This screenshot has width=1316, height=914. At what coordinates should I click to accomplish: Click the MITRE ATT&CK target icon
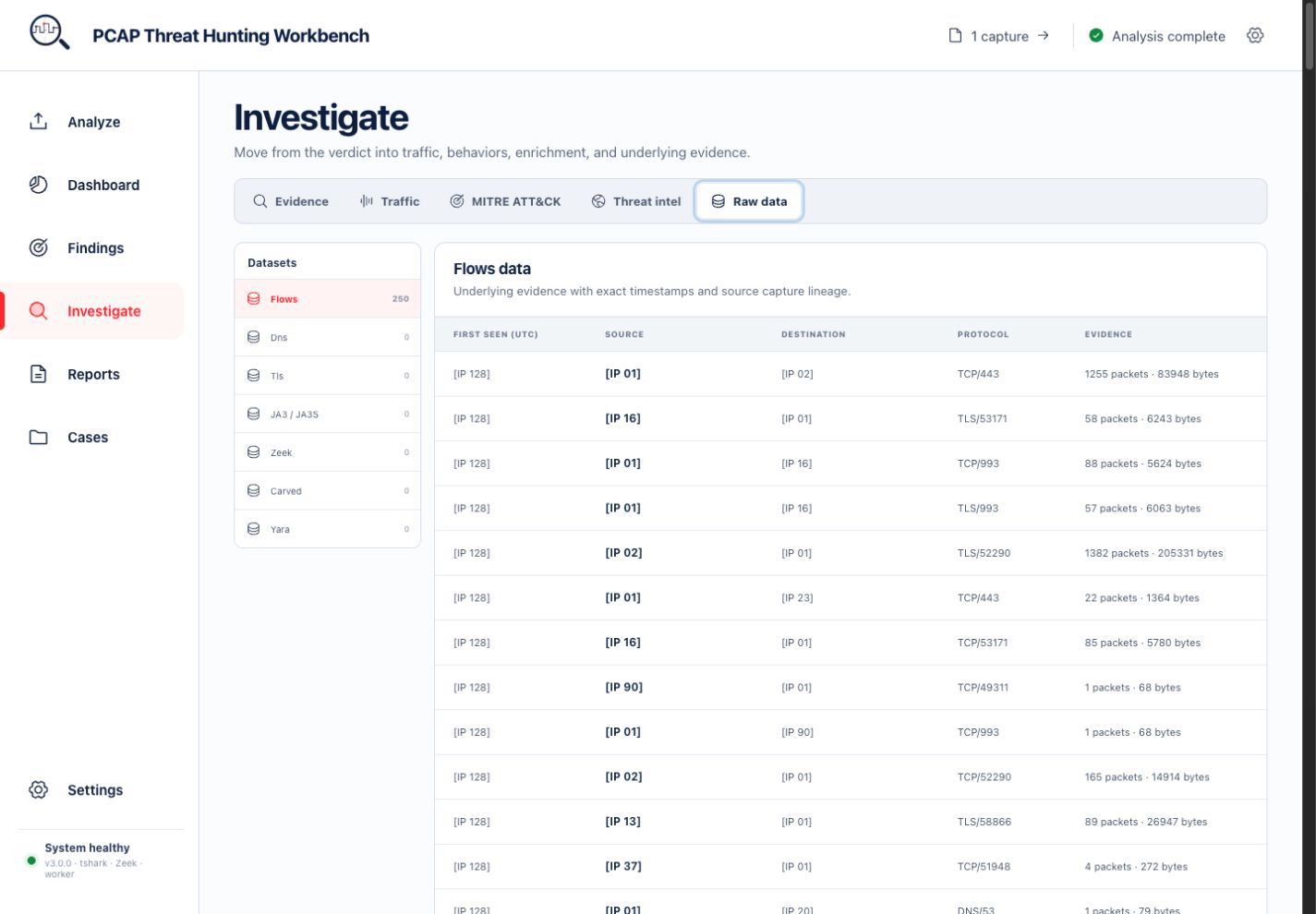[457, 201]
